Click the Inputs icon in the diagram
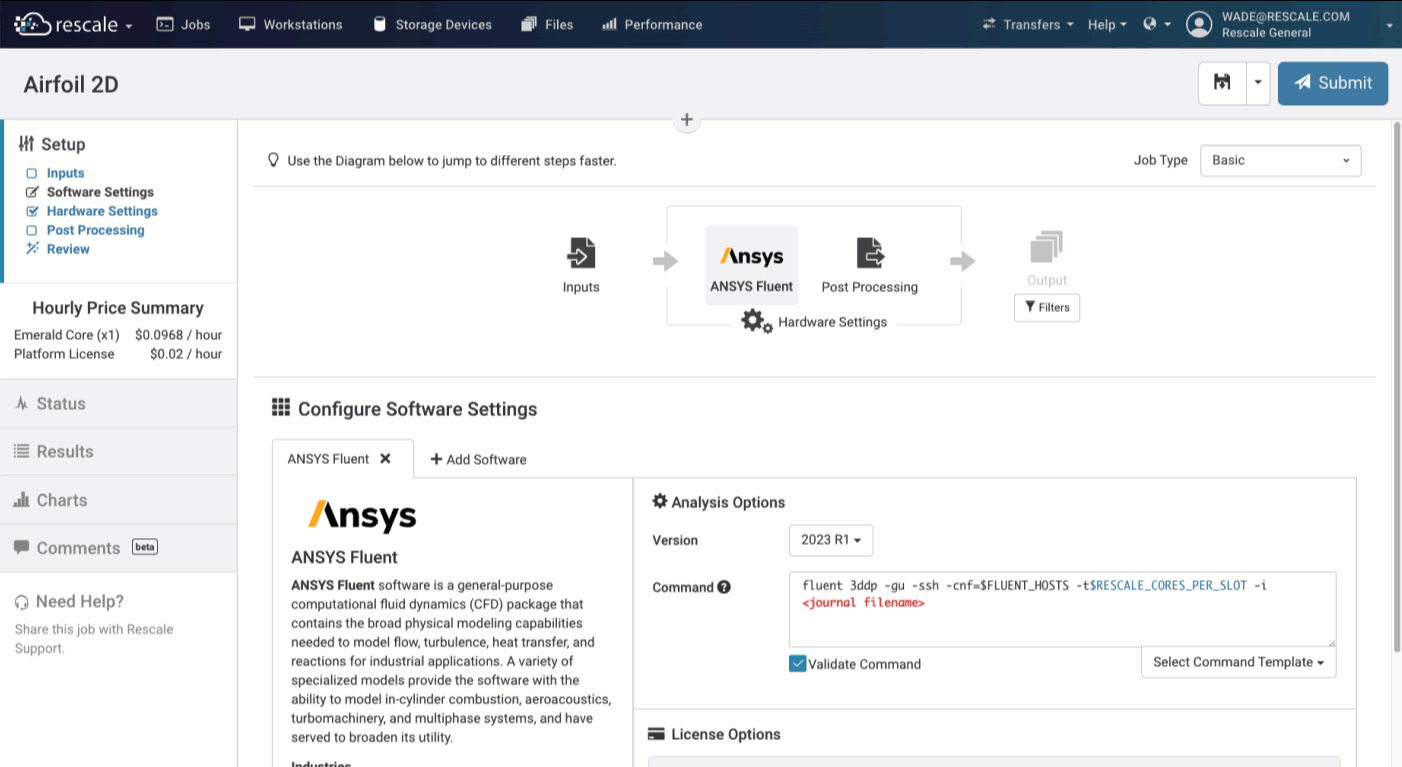Image resolution: width=1402 pixels, height=767 pixels. tap(581, 253)
